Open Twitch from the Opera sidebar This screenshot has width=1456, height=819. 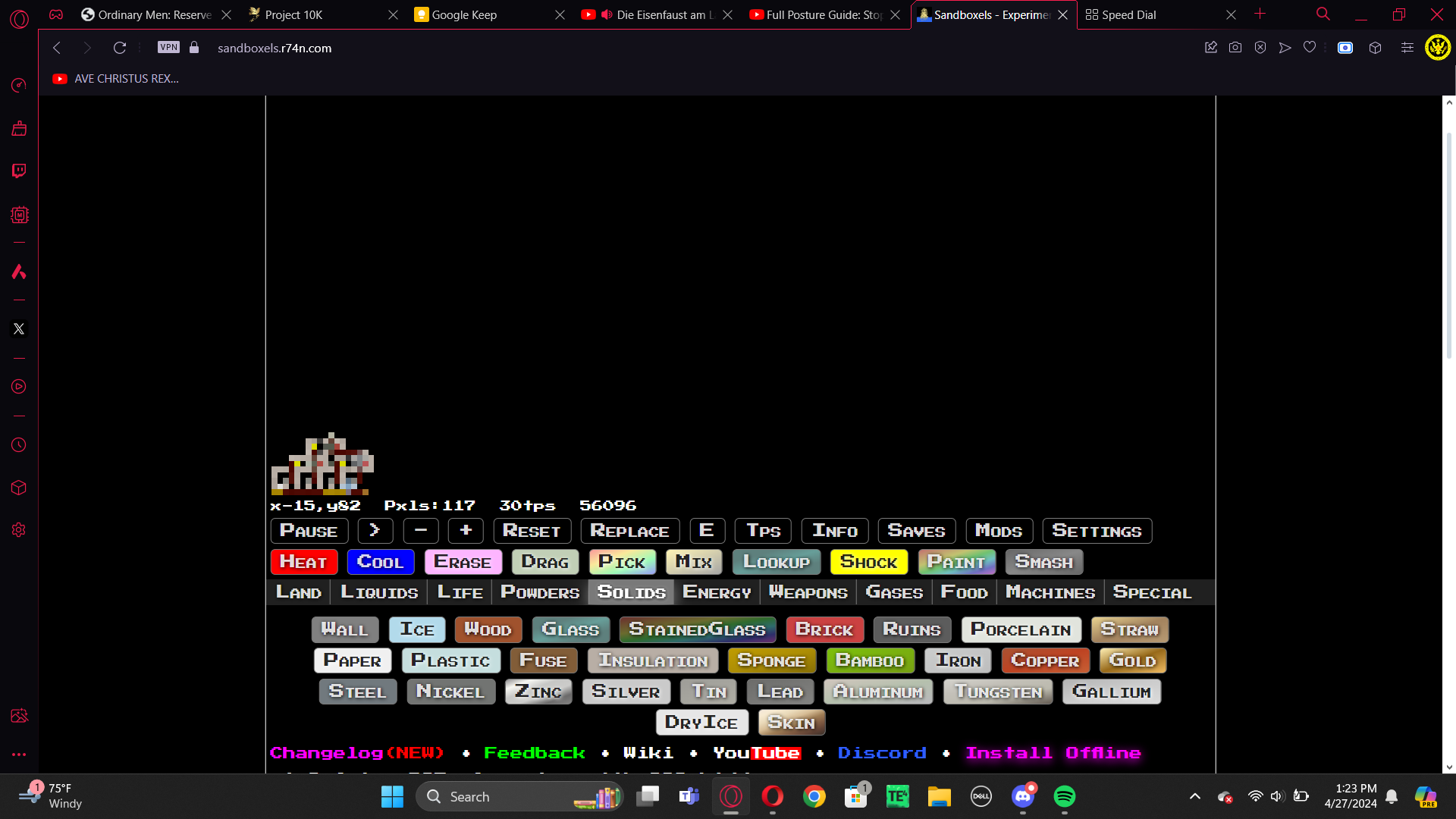pos(19,171)
